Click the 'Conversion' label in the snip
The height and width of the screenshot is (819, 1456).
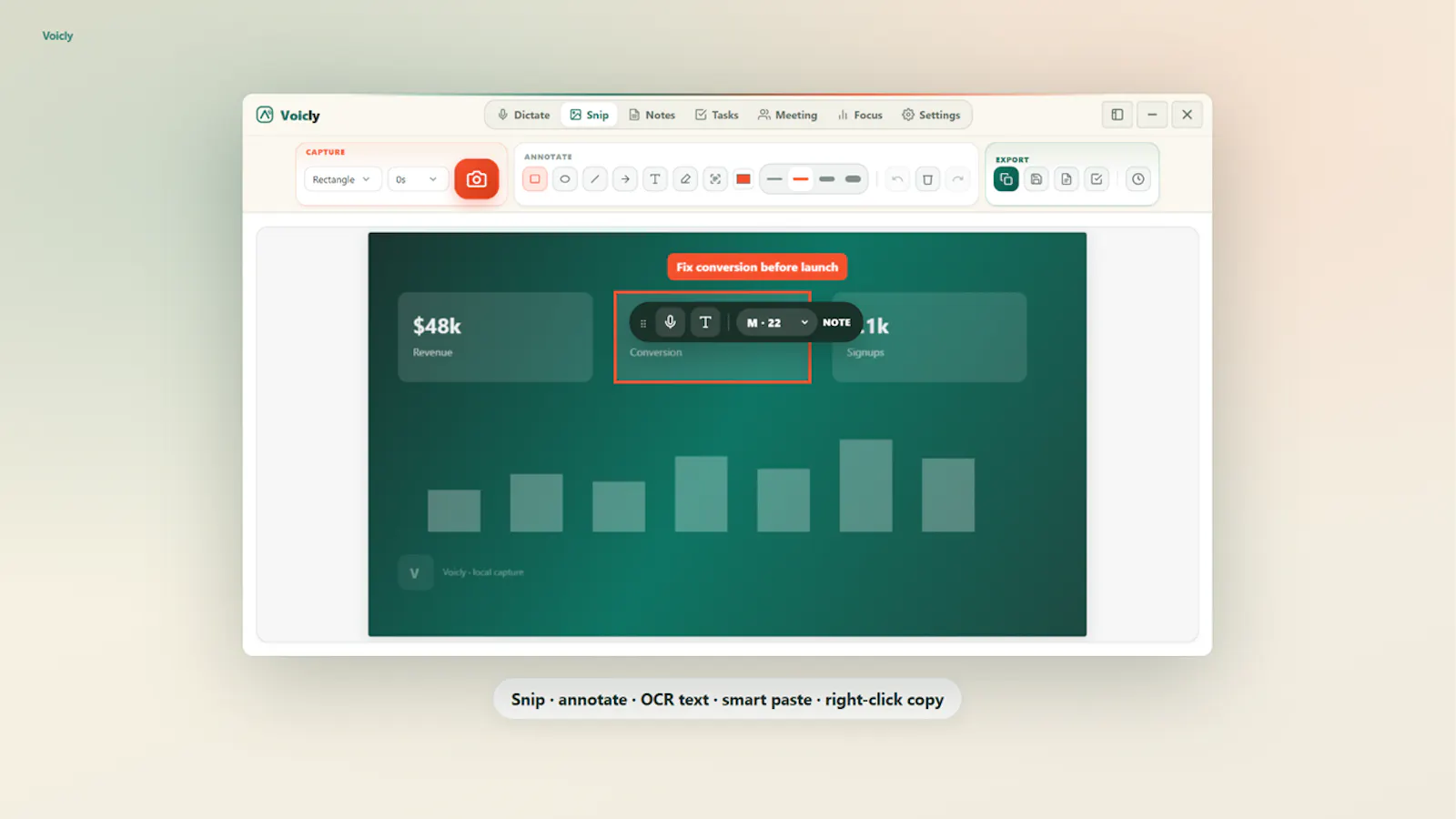pyautogui.click(x=655, y=352)
